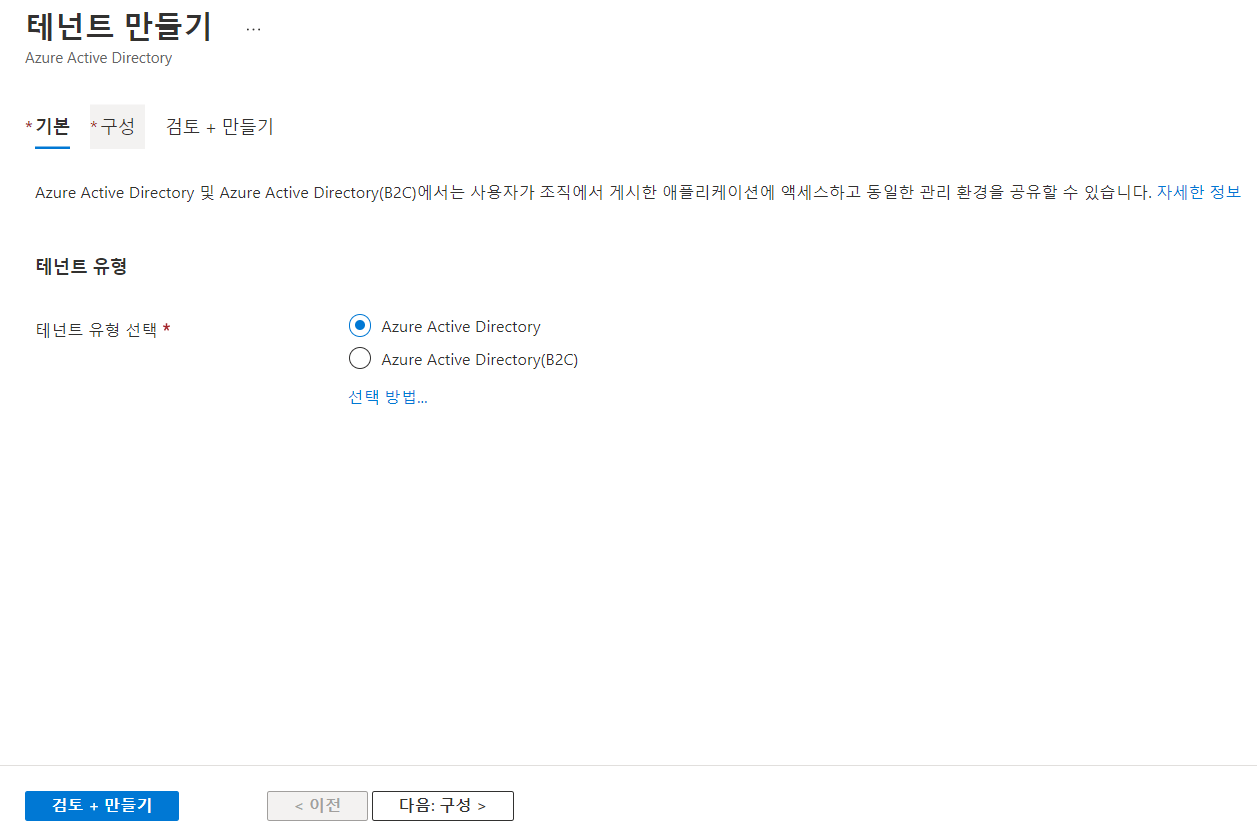The height and width of the screenshot is (831, 1257).
Task: Open the 자세한 정보 link
Action: click(x=1199, y=192)
